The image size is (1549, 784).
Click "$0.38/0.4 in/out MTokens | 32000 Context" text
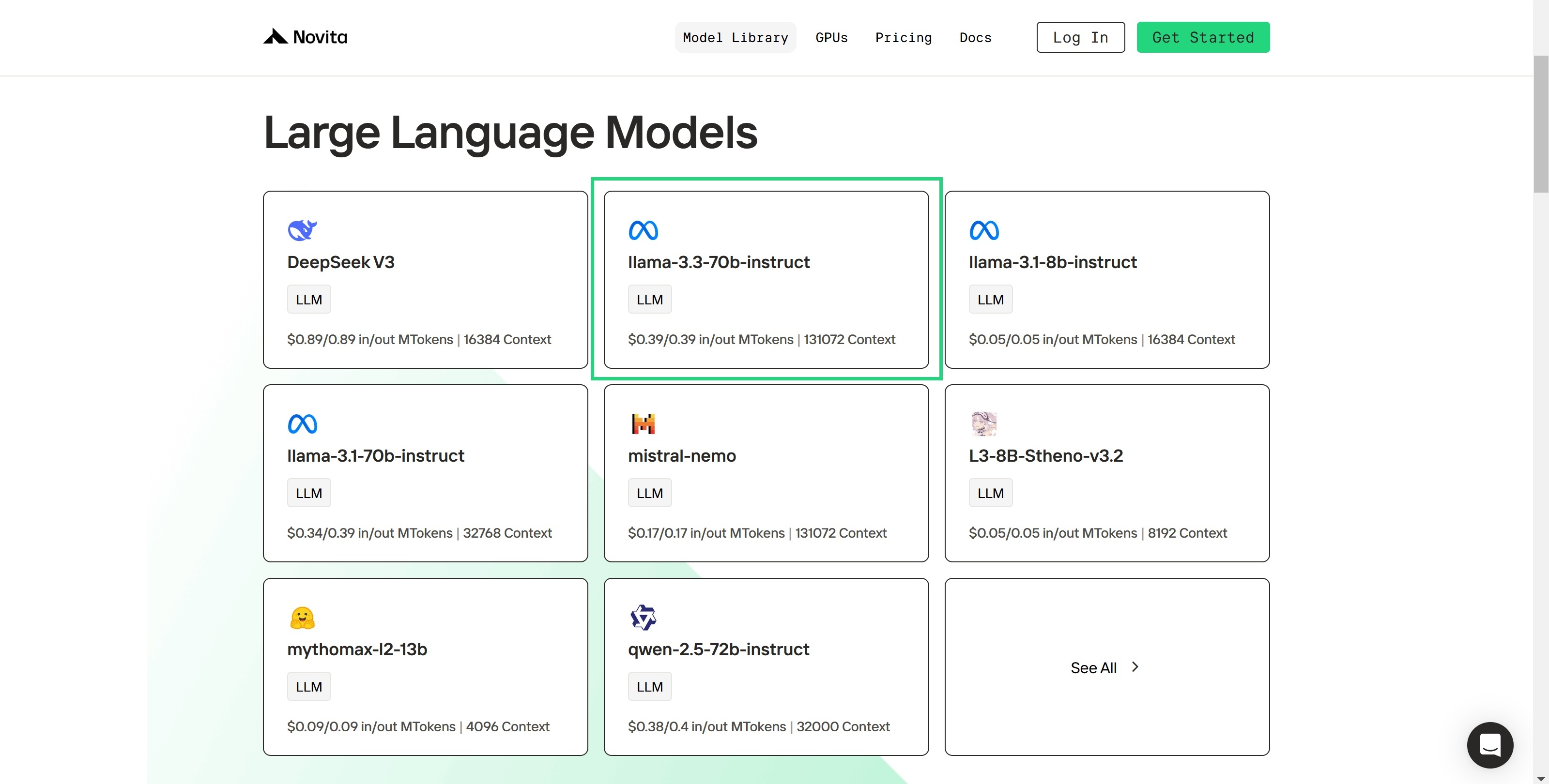[x=758, y=726]
